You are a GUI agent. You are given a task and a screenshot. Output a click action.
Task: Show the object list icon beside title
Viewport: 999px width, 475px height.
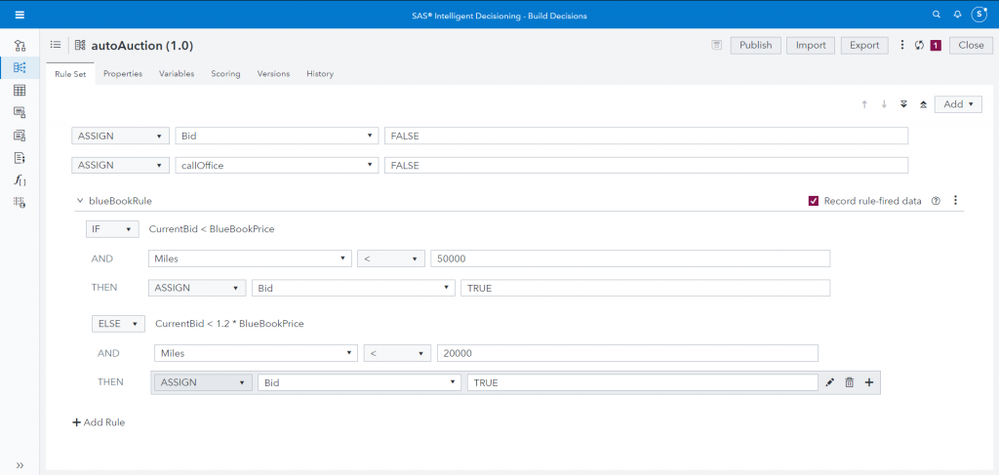point(56,45)
